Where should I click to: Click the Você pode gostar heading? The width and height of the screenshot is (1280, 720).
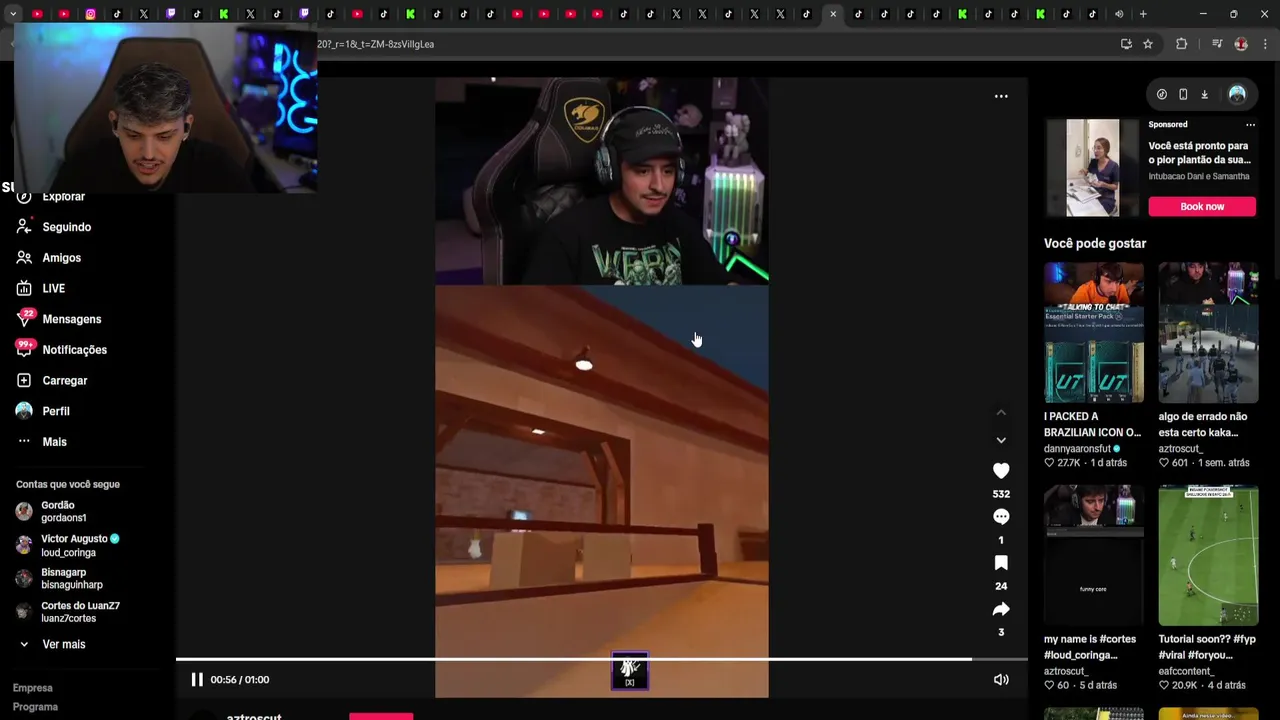coord(1095,243)
